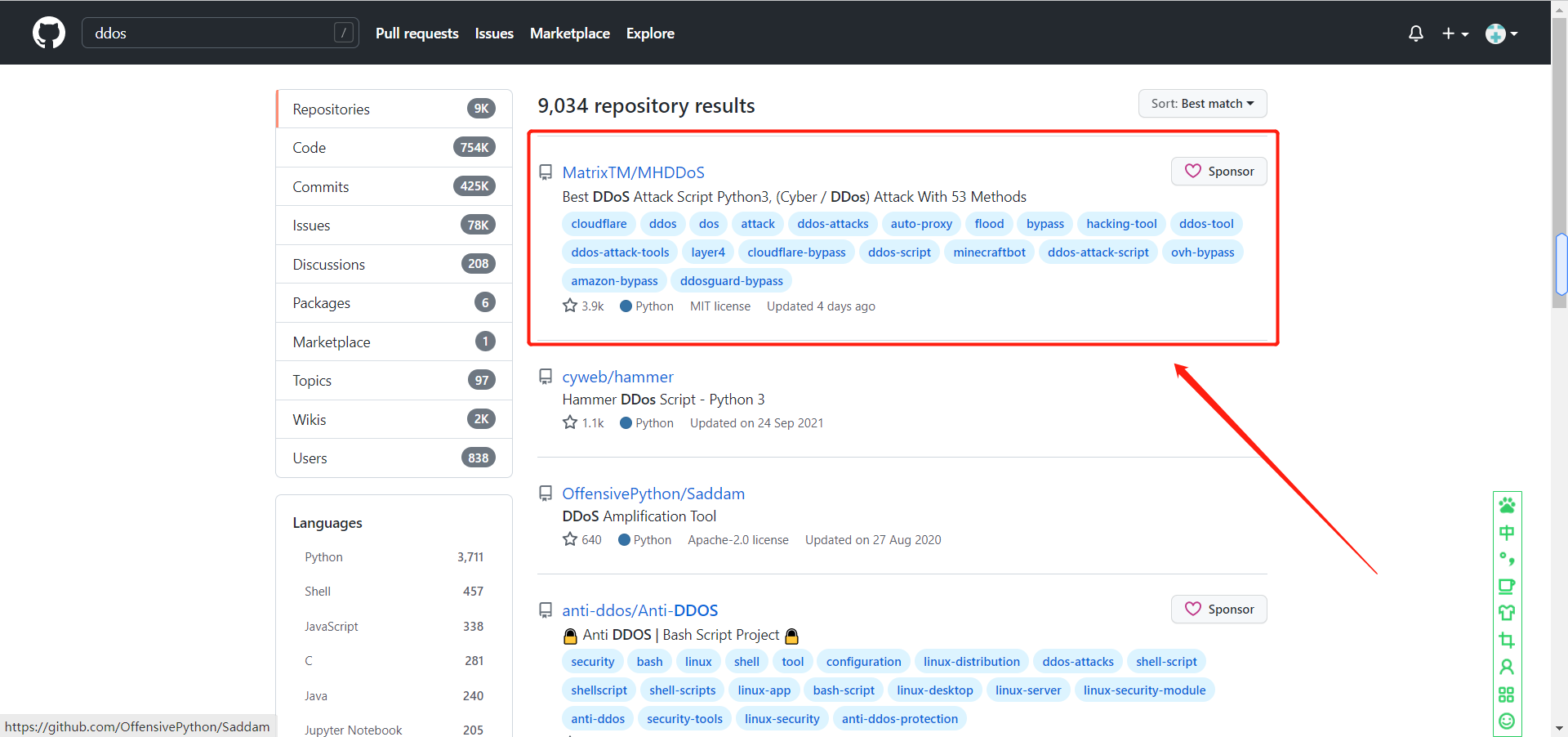1568x737 pixels.
Task: Click the repository icon beside OffensivePython/Saddam
Action: [x=546, y=494]
